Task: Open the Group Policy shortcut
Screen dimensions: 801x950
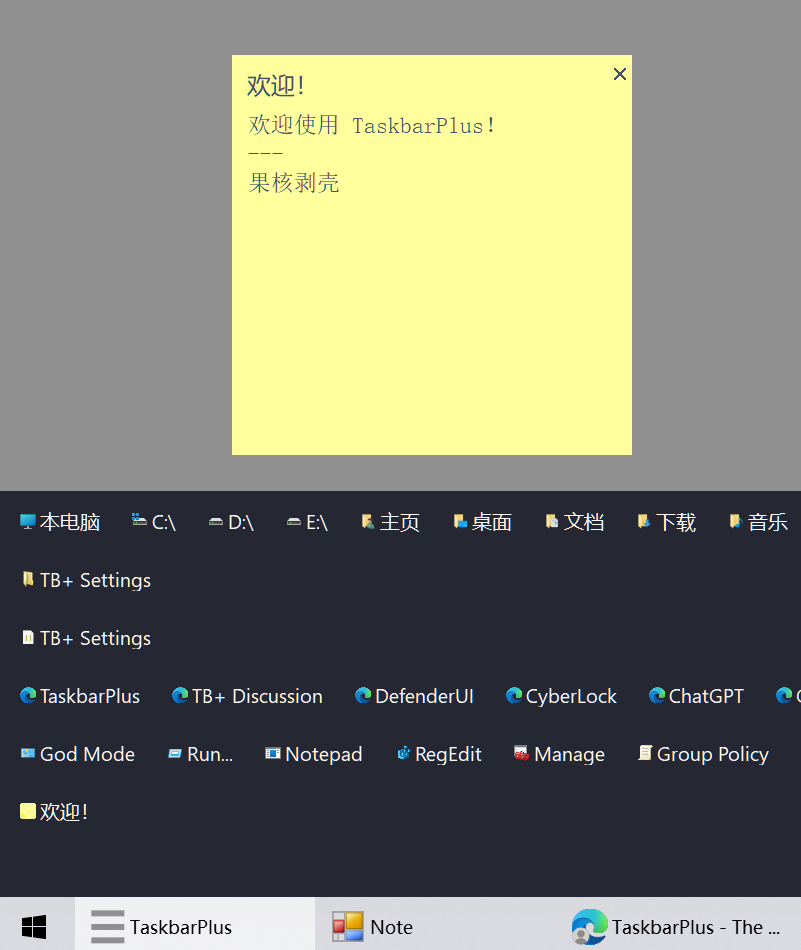Action: pos(703,754)
